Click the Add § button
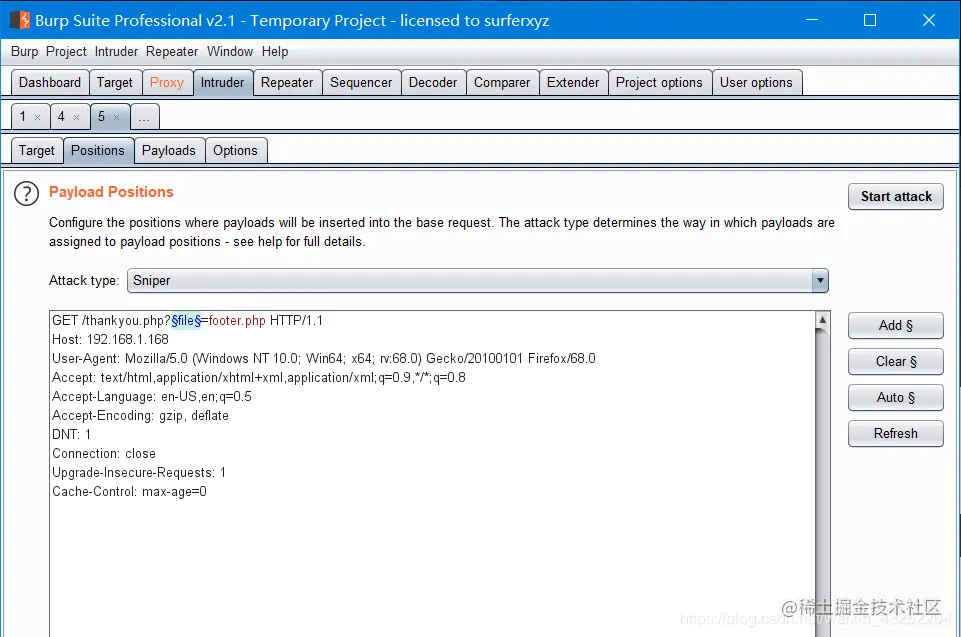961x637 pixels. 895,326
